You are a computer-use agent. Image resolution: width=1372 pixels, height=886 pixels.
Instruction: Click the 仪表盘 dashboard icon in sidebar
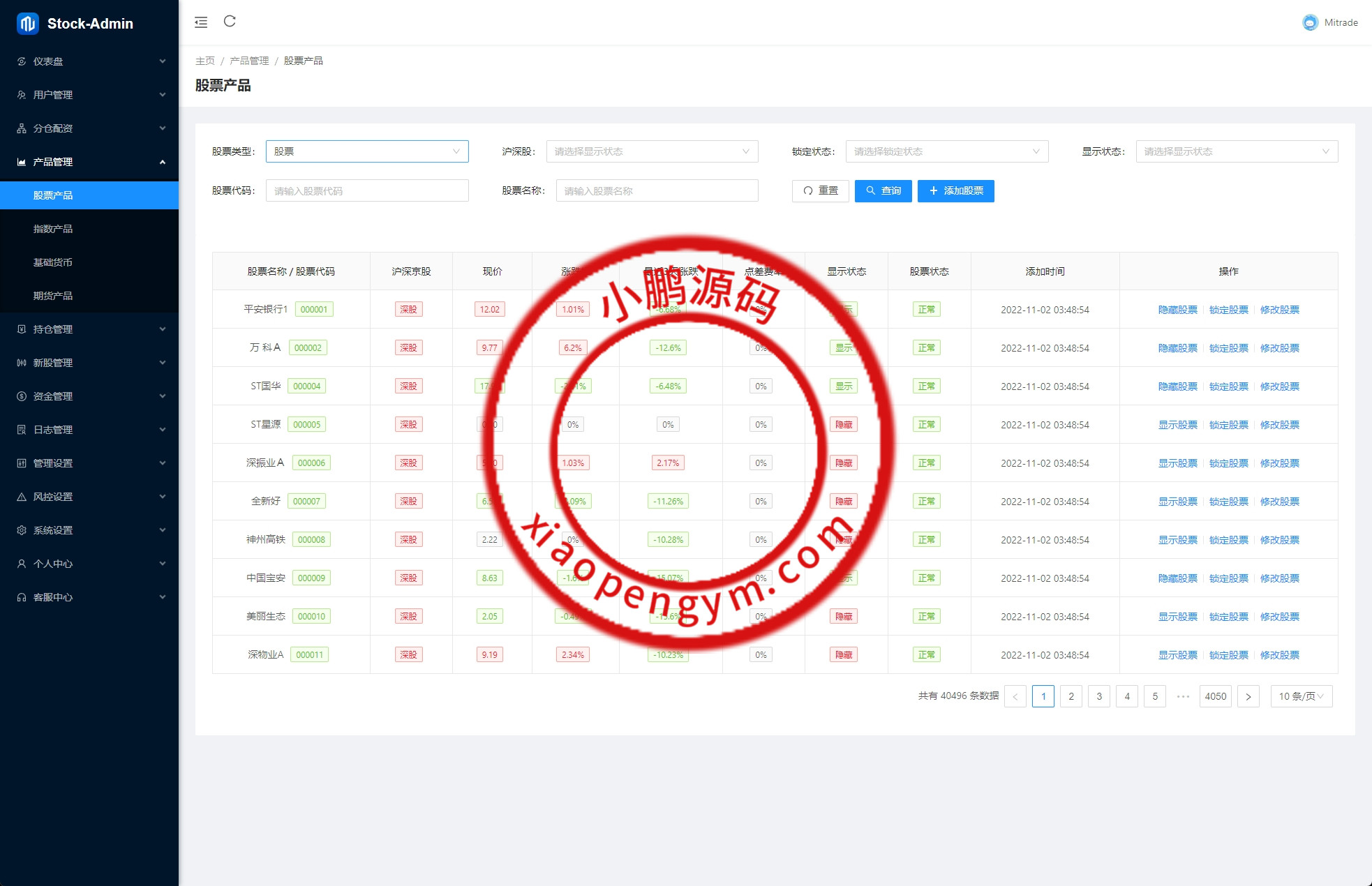coord(22,61)
